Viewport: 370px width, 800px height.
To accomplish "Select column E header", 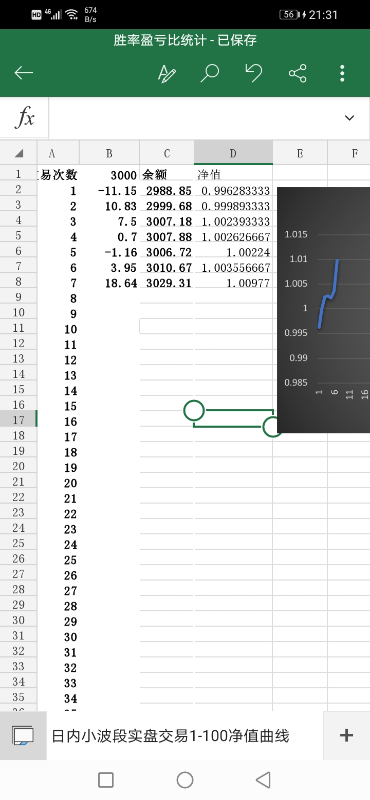I will pos(300,153).
